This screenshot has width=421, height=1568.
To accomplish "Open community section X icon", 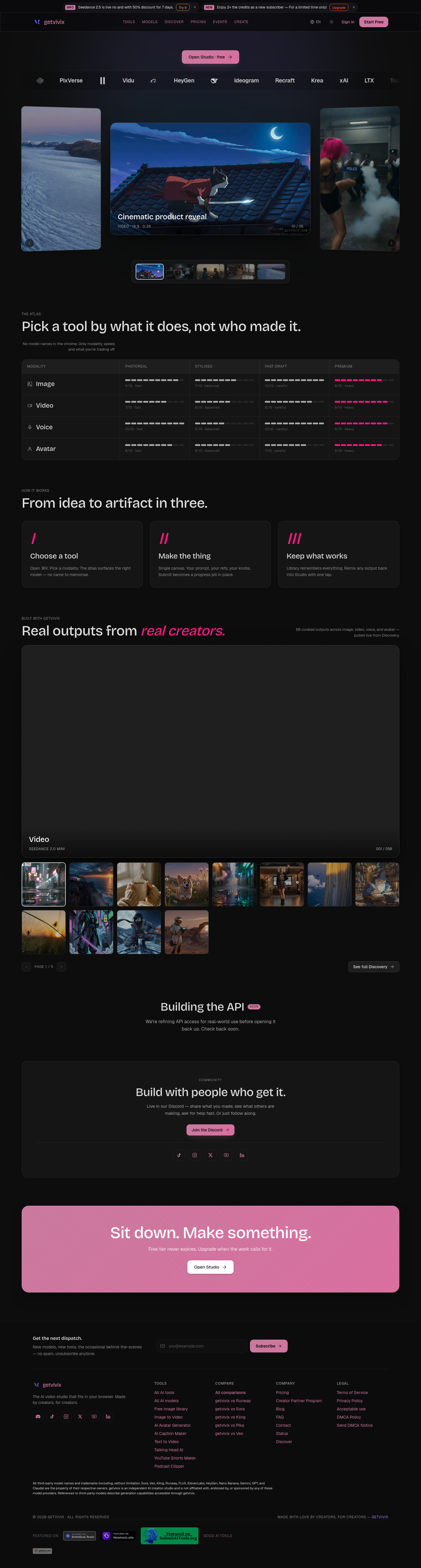I will pos(210,1155).
